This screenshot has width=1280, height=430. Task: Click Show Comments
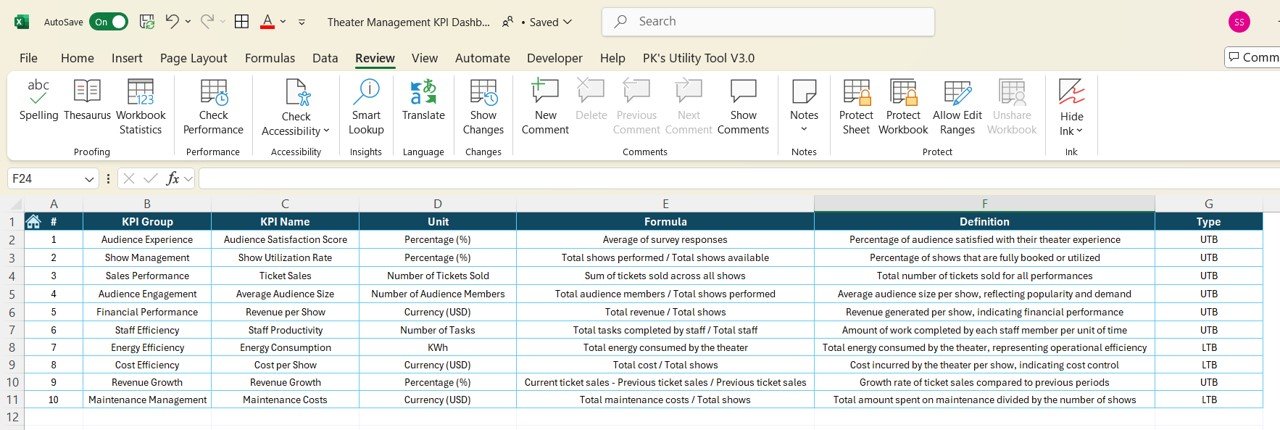point(743,108)
